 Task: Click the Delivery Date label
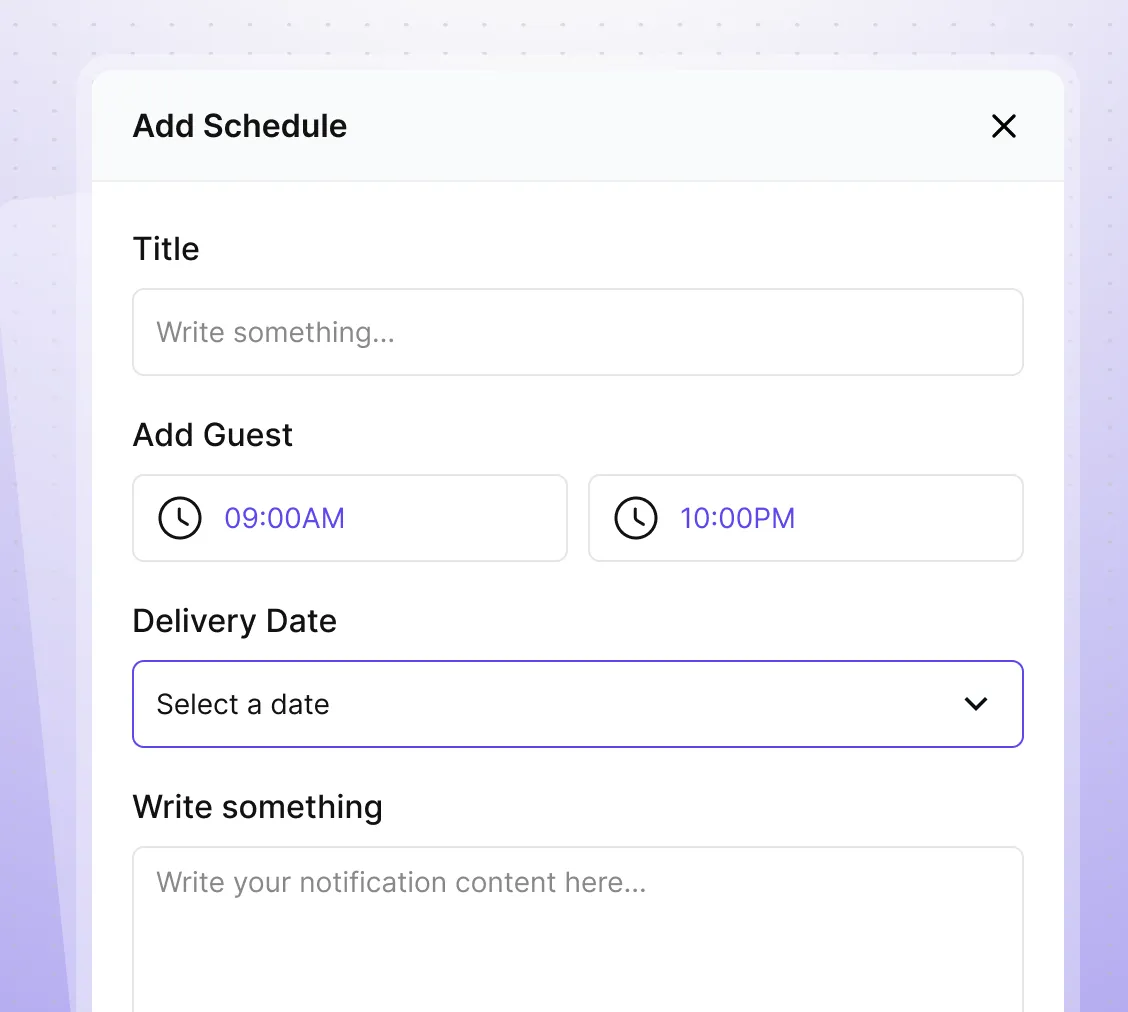point(234,621)
